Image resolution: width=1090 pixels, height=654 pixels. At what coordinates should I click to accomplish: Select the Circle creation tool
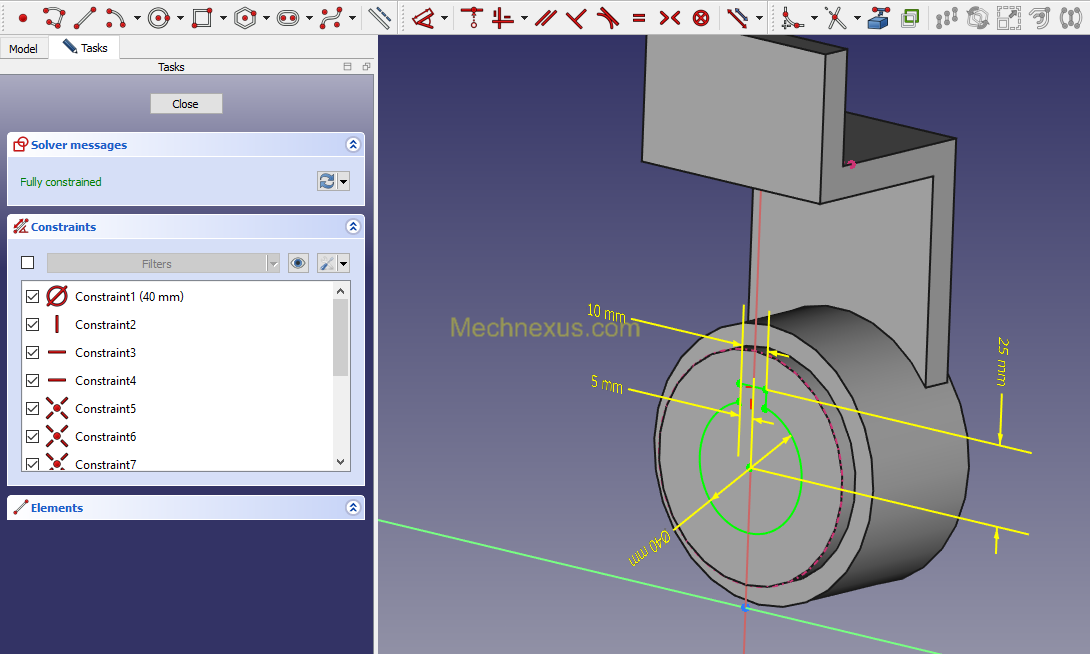pyautogui.click(x=158, y=18)
